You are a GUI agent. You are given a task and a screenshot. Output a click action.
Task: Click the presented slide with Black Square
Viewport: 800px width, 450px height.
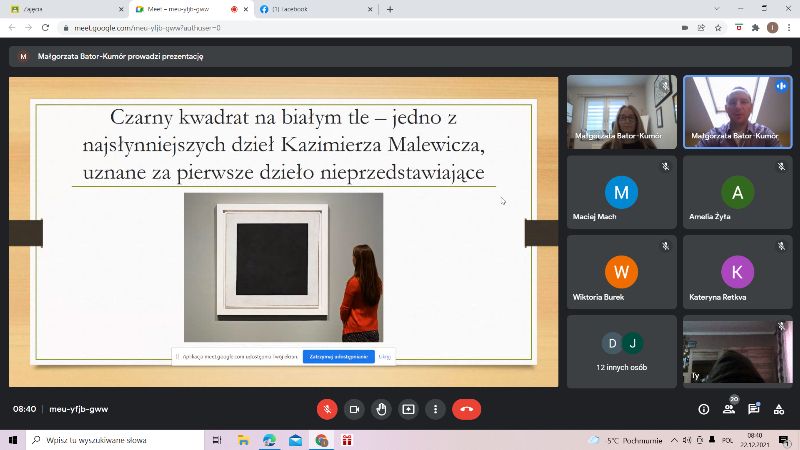coord(284,232)
